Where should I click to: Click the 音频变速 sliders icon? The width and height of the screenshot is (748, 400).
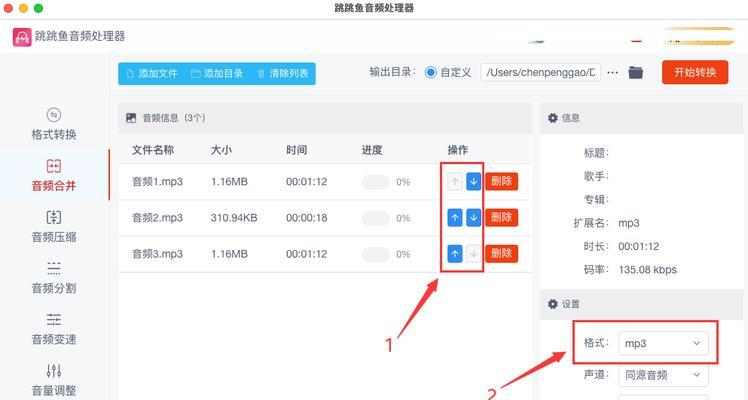54,319
